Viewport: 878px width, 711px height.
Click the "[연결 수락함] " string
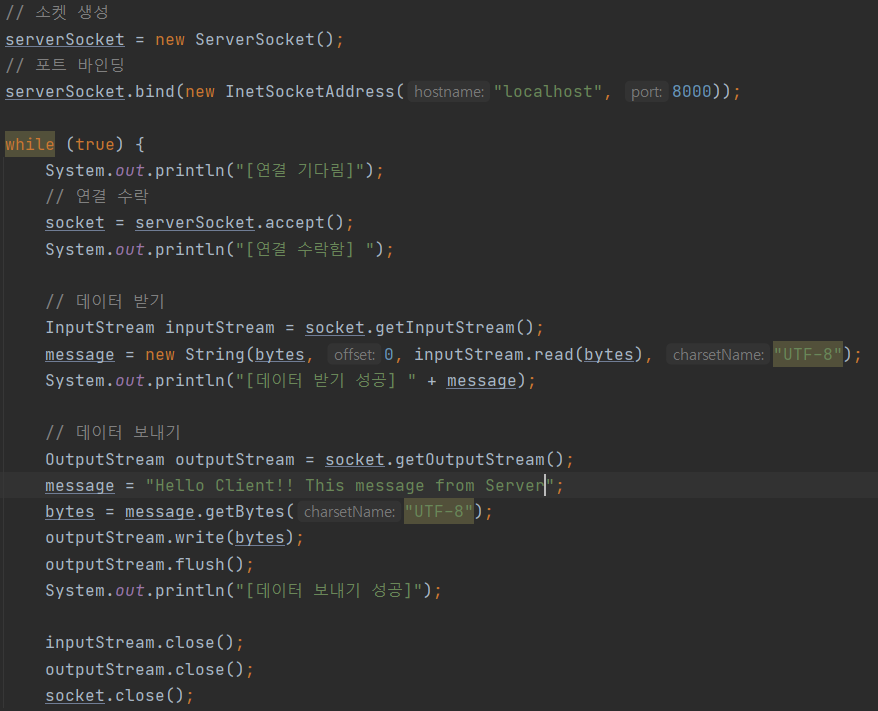point(305,249)
